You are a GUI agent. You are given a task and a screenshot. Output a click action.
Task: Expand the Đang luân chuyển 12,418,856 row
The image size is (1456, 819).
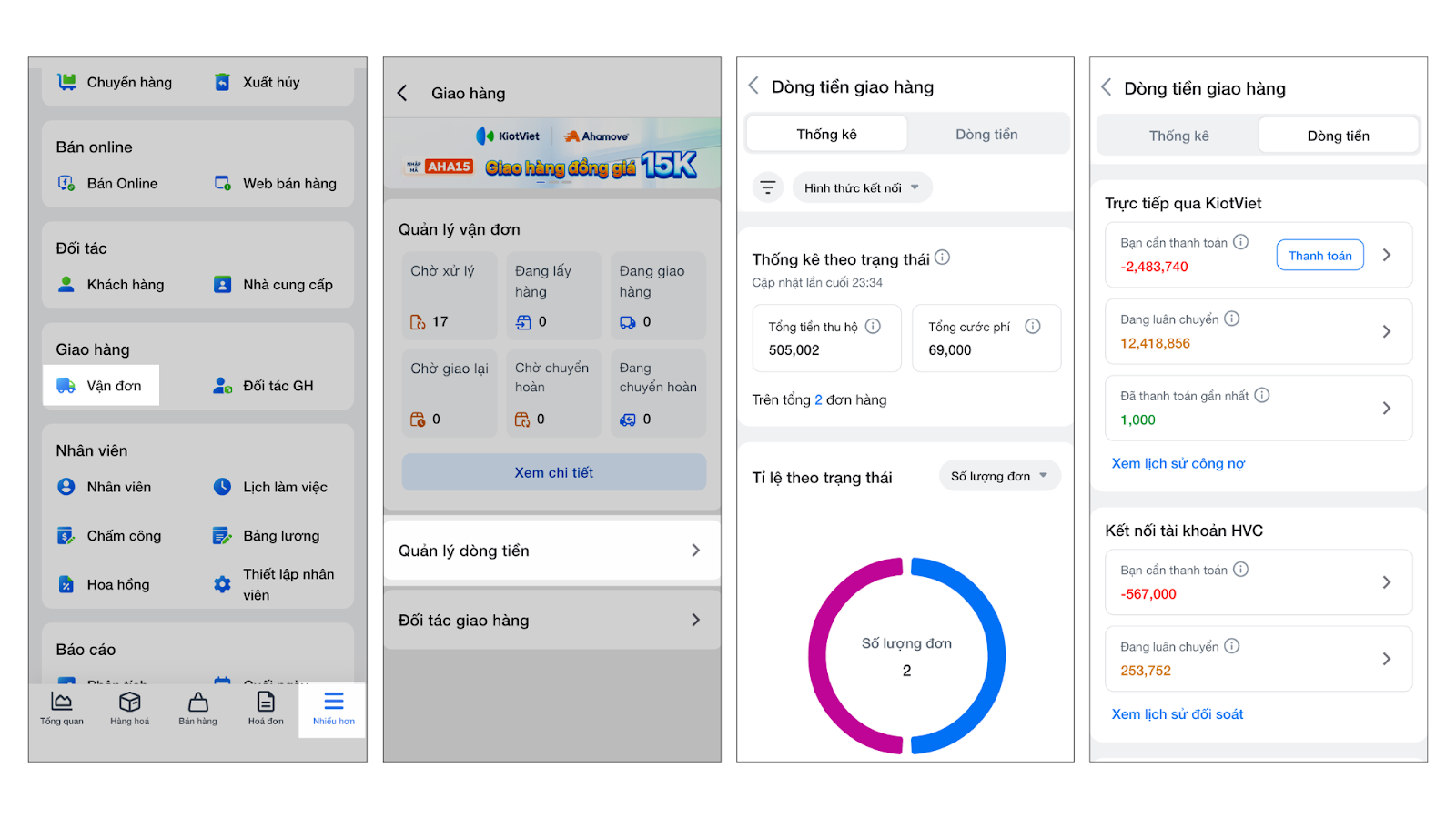1258,331
